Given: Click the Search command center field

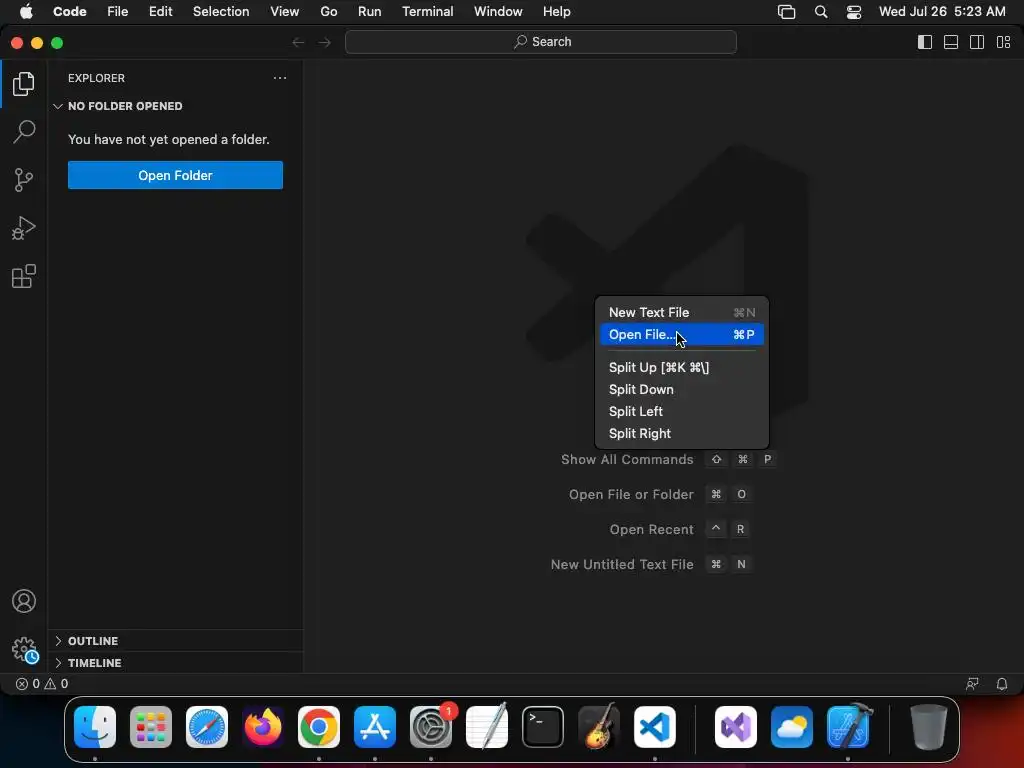Looking at the screenshot, I should pos(541,42).
